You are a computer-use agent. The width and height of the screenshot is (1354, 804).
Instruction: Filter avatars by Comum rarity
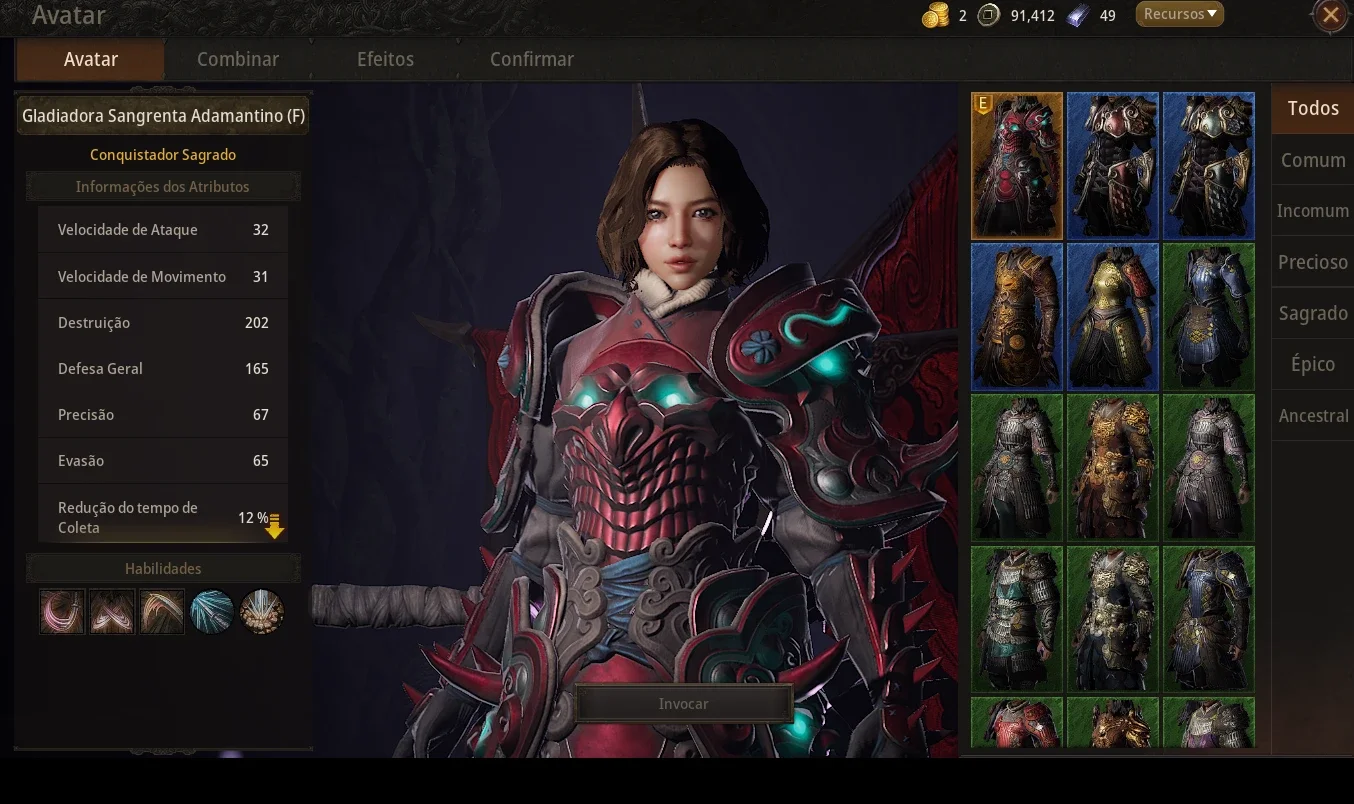click(x=1312, y=160)
